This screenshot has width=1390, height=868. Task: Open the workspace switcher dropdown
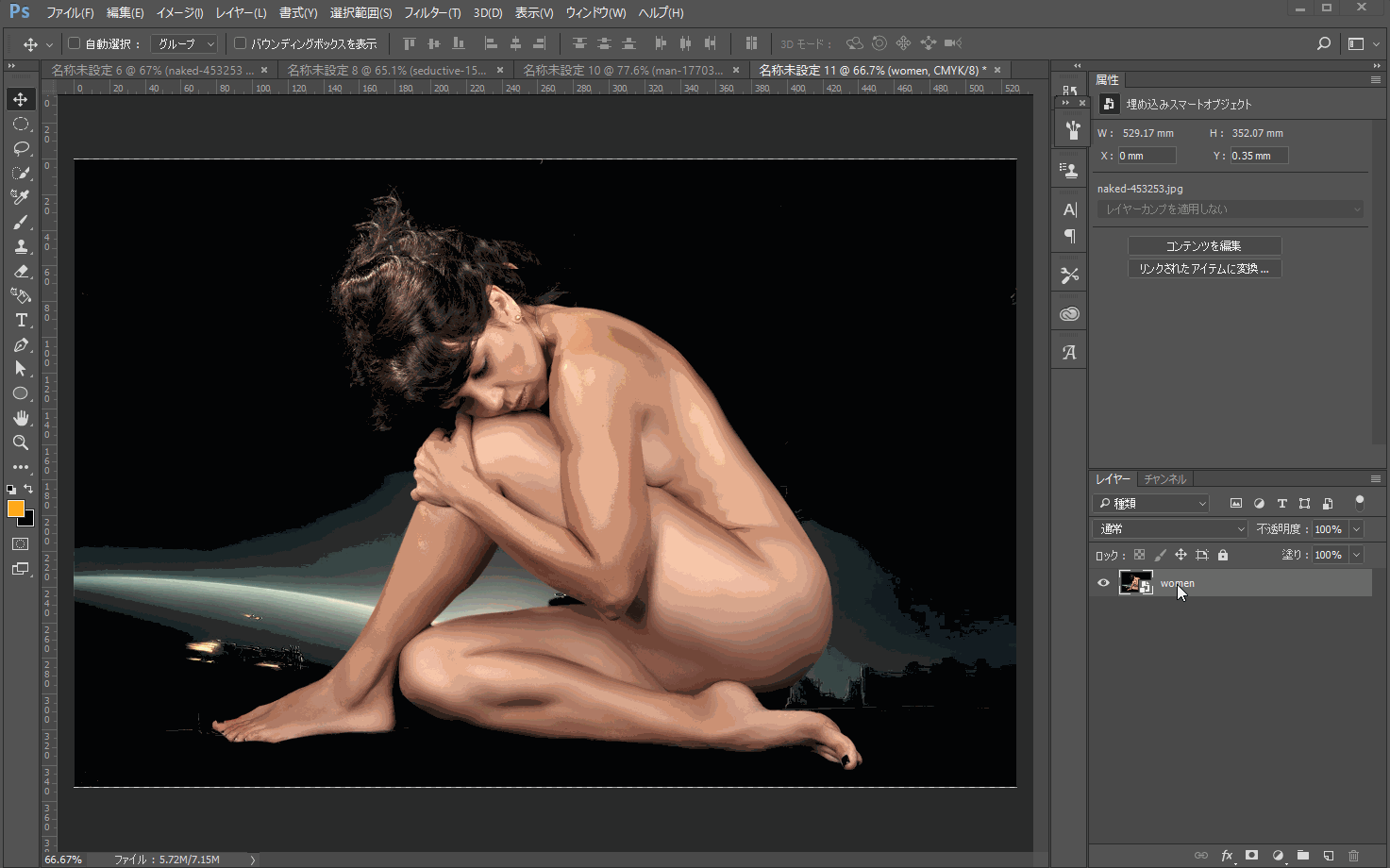[1364, 43]
